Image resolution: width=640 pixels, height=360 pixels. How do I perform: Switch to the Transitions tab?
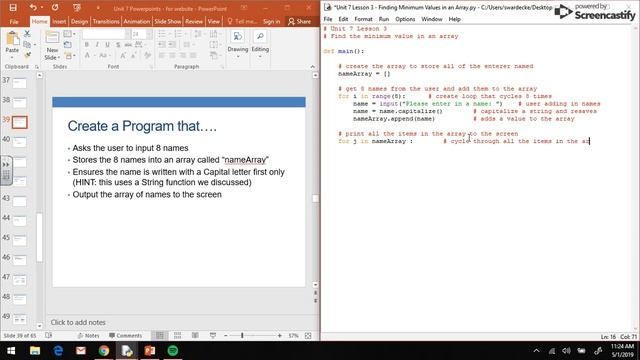106,21
